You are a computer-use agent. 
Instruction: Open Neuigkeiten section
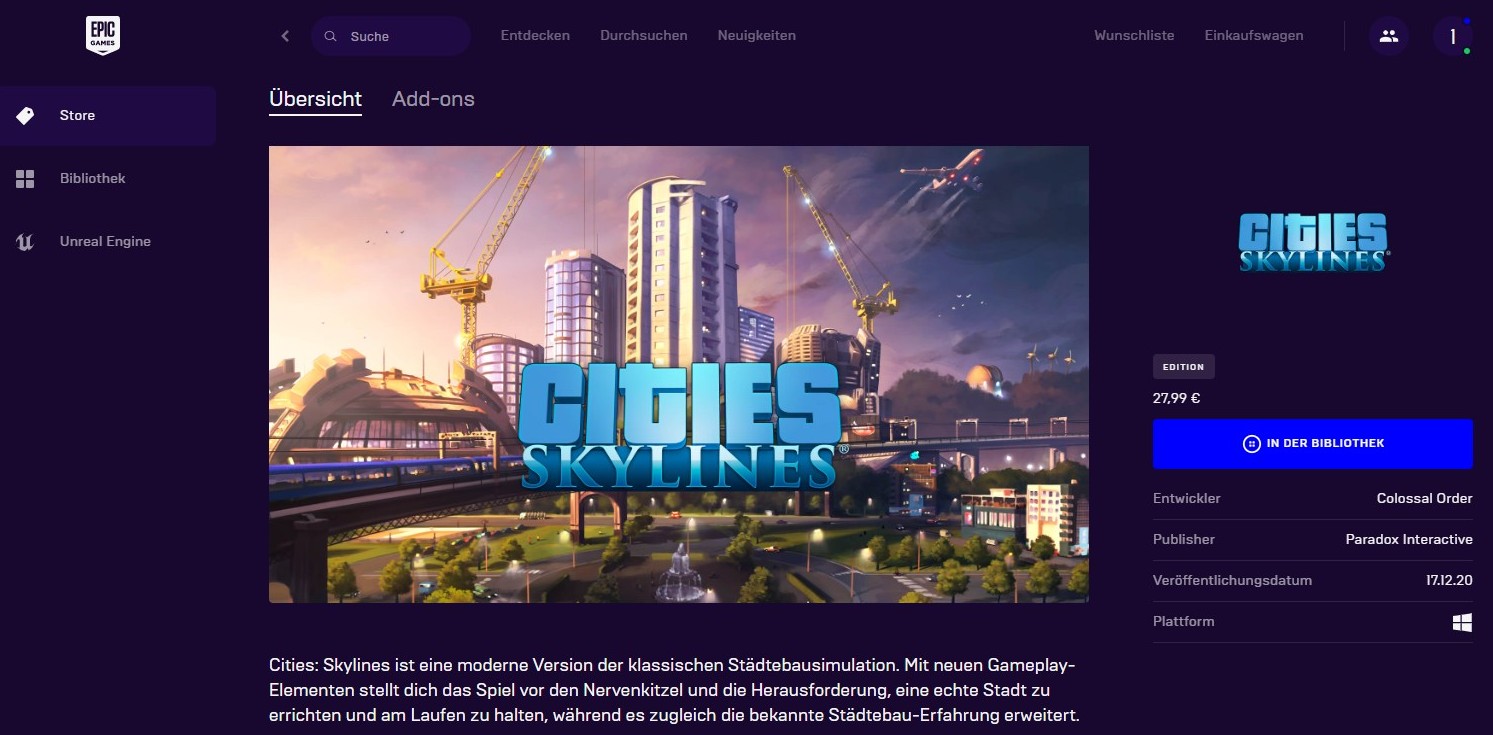757,36
